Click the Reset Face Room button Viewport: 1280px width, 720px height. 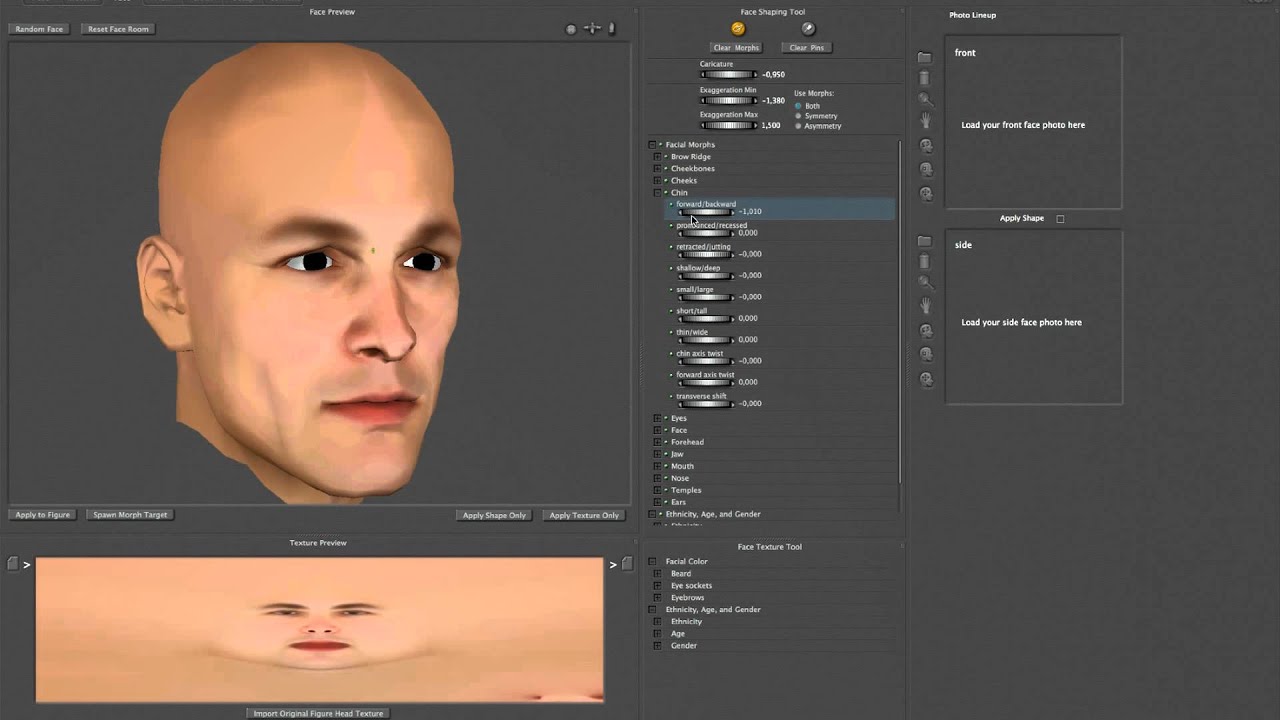coord(118,29)
